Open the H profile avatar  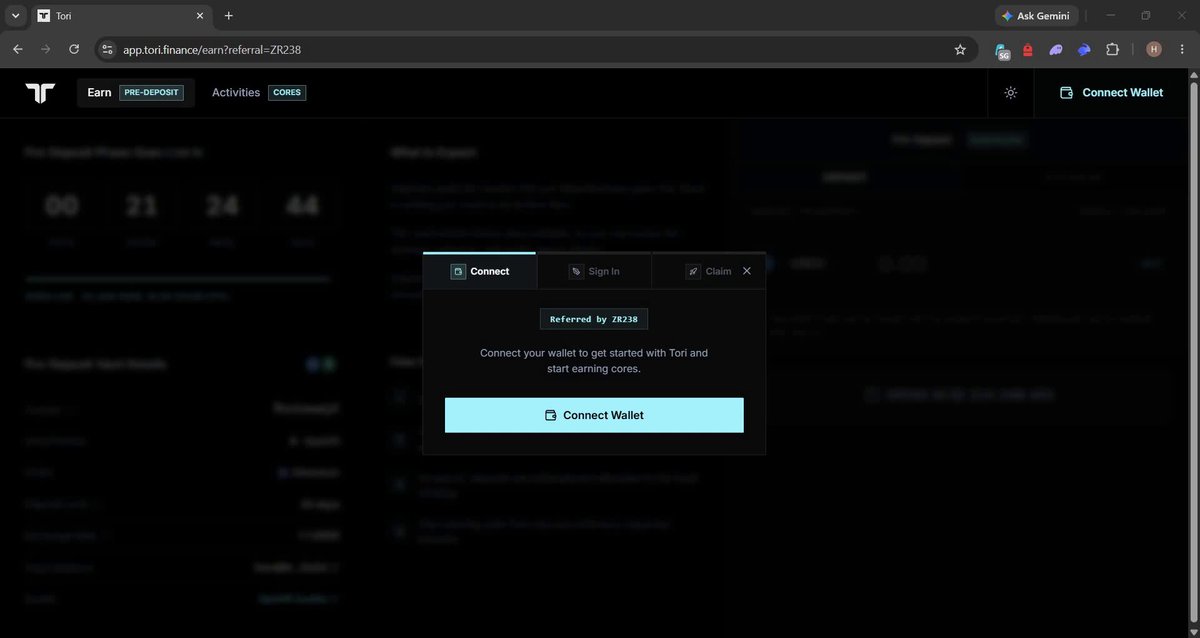(1154, 49)
